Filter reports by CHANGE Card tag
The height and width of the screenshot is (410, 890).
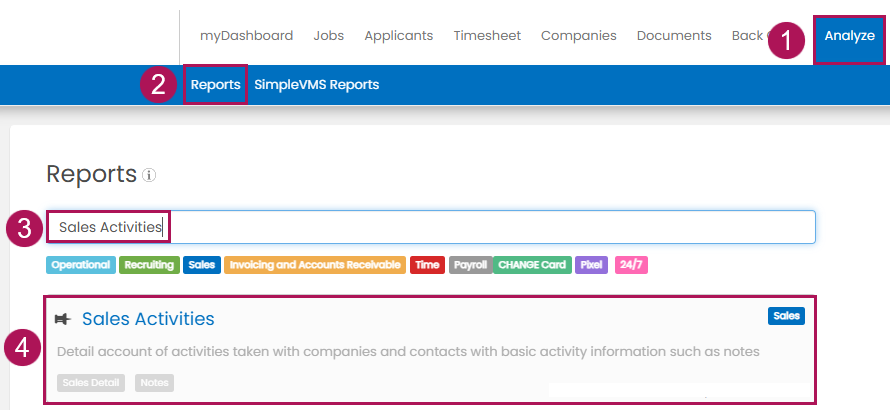point(532,265)
